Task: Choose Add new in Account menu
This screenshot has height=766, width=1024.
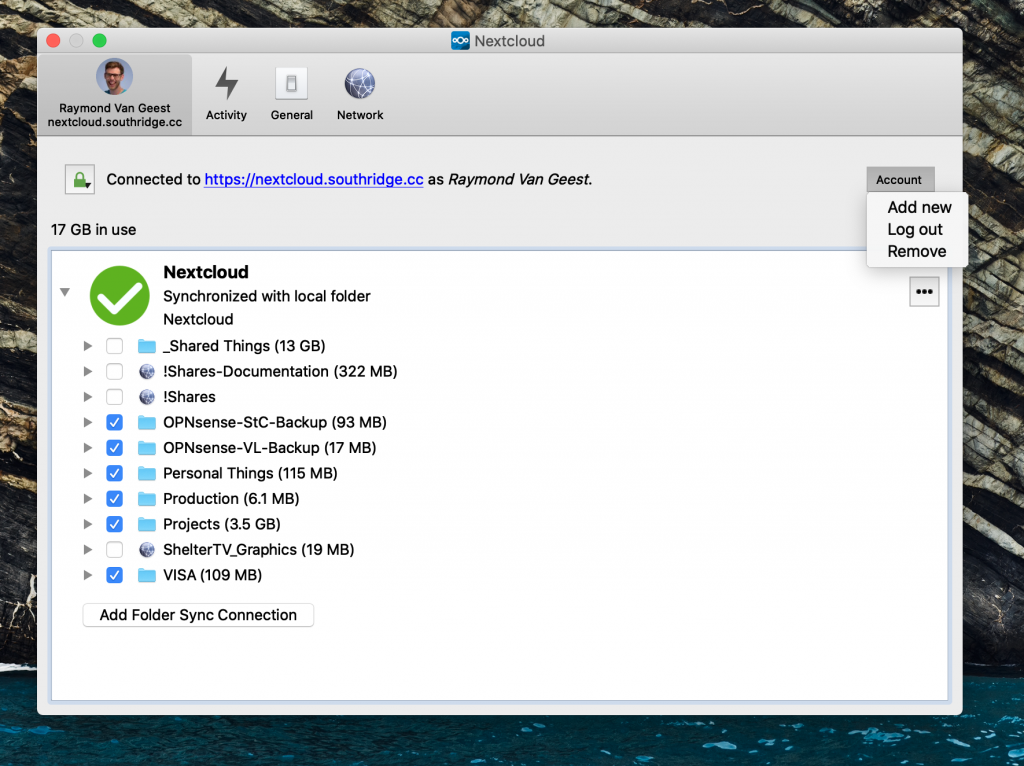Action: tap(919, 207)
